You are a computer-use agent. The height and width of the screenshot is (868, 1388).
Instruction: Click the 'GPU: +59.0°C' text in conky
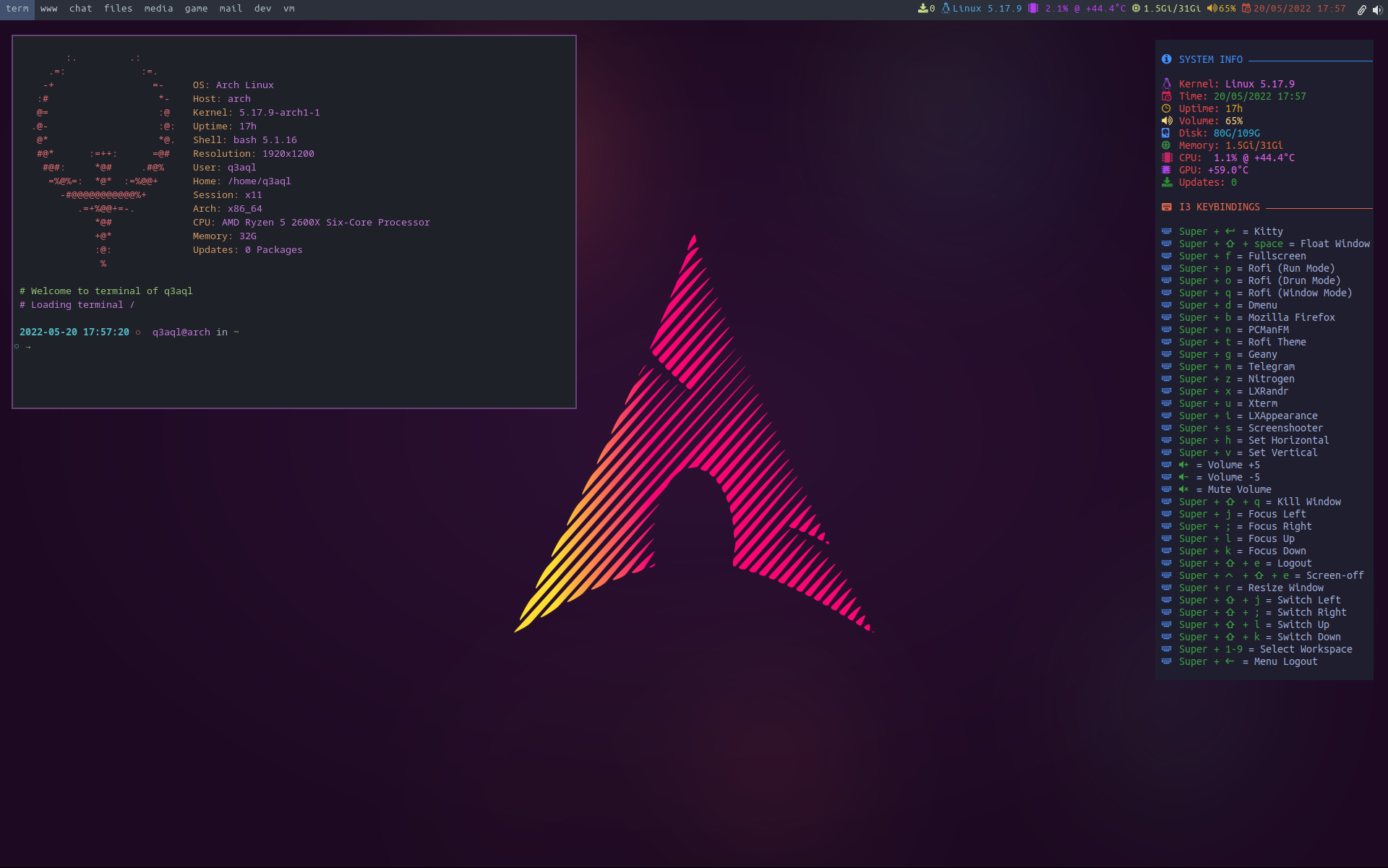point(1213,170)
